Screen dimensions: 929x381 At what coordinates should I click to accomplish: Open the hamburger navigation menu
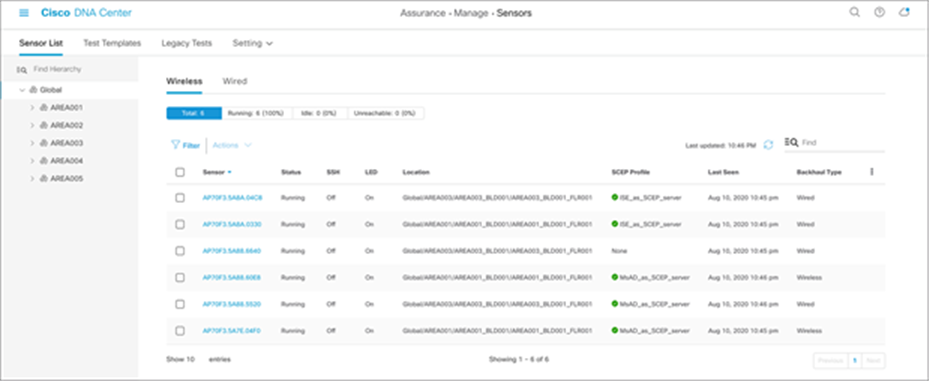[x=24, y=12]
